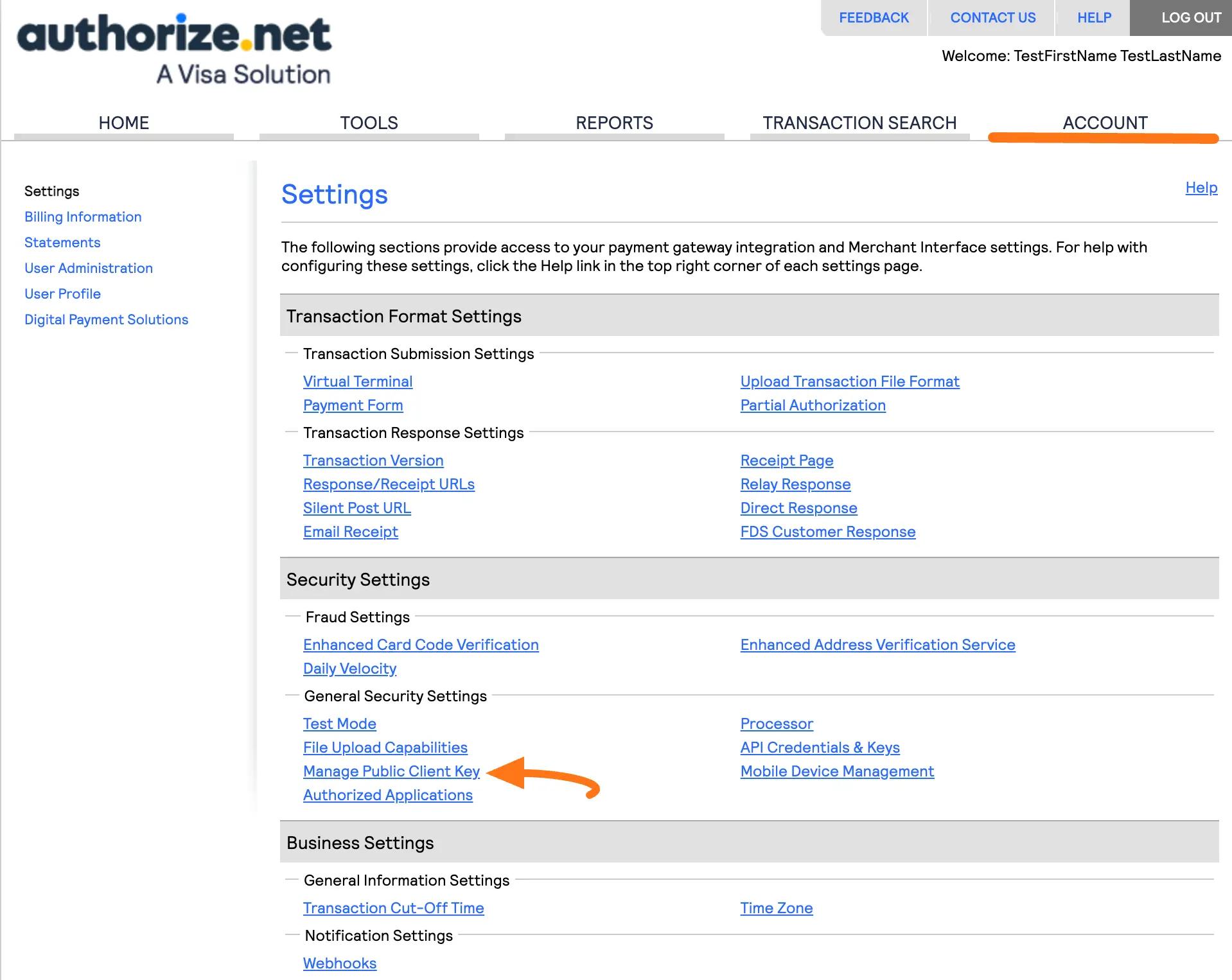Click the Log Out button
1232x980 pixels.
point(1190,18)
